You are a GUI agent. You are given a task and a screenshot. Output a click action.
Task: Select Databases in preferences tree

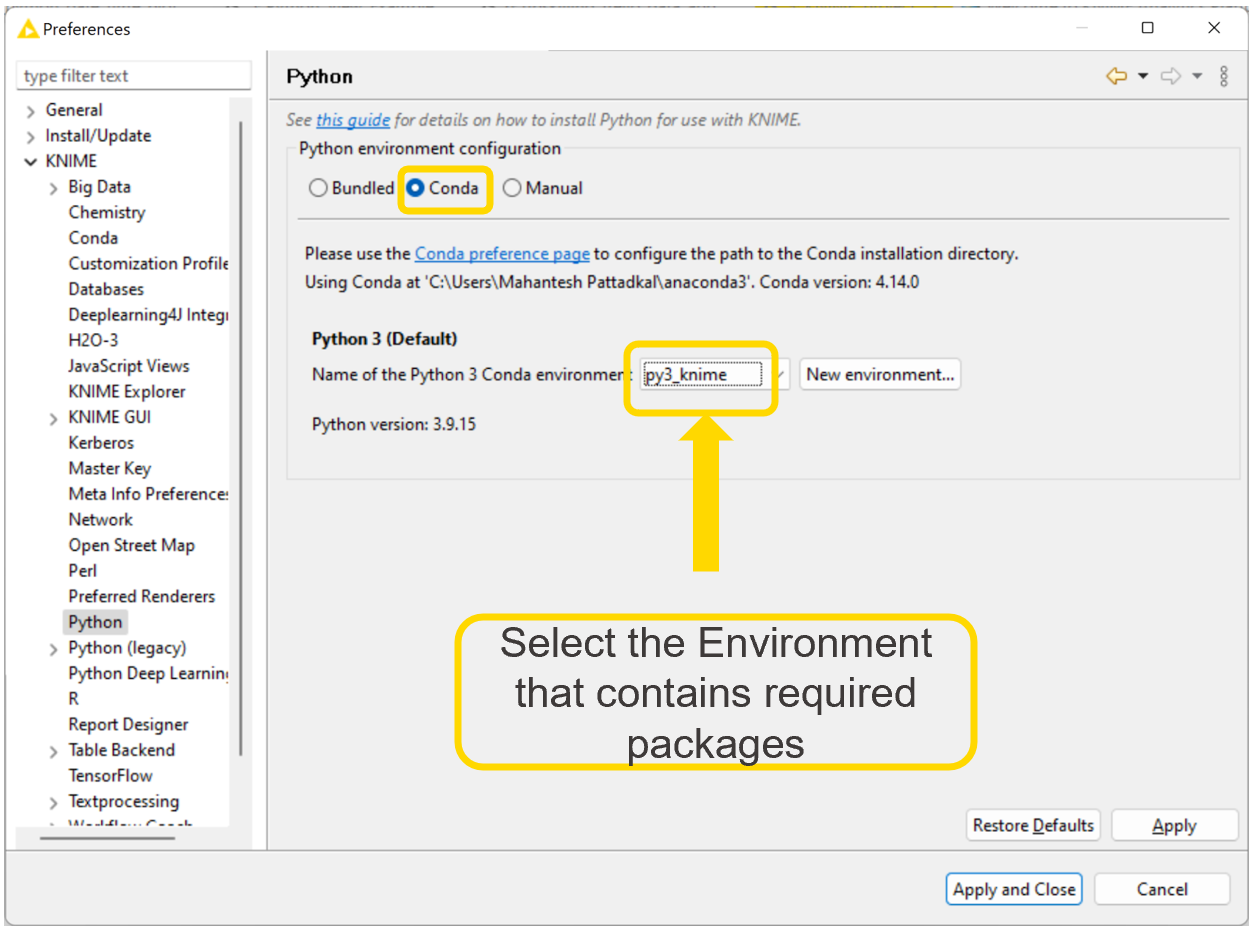coord(106,289)
